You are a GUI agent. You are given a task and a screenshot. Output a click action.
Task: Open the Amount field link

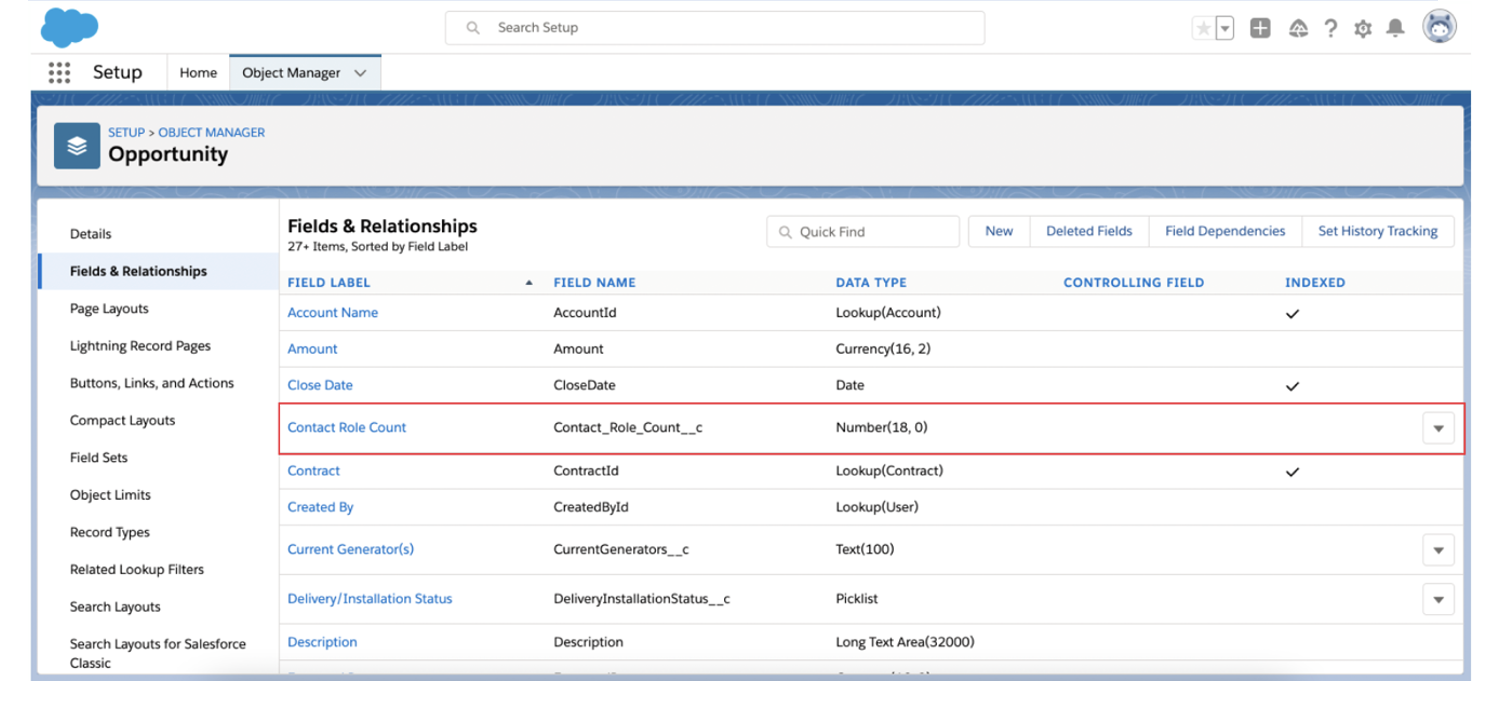[313, 349]
